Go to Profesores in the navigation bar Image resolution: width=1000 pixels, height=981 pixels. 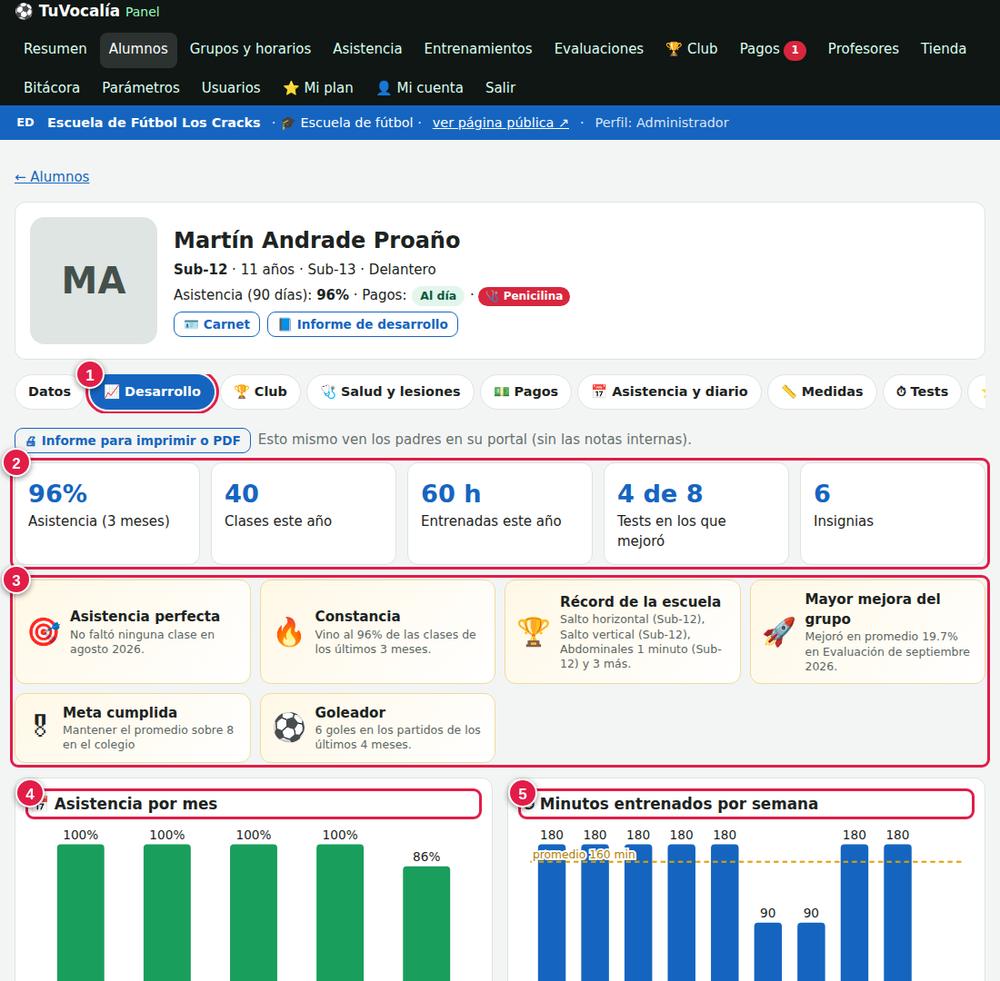point(863,49)
